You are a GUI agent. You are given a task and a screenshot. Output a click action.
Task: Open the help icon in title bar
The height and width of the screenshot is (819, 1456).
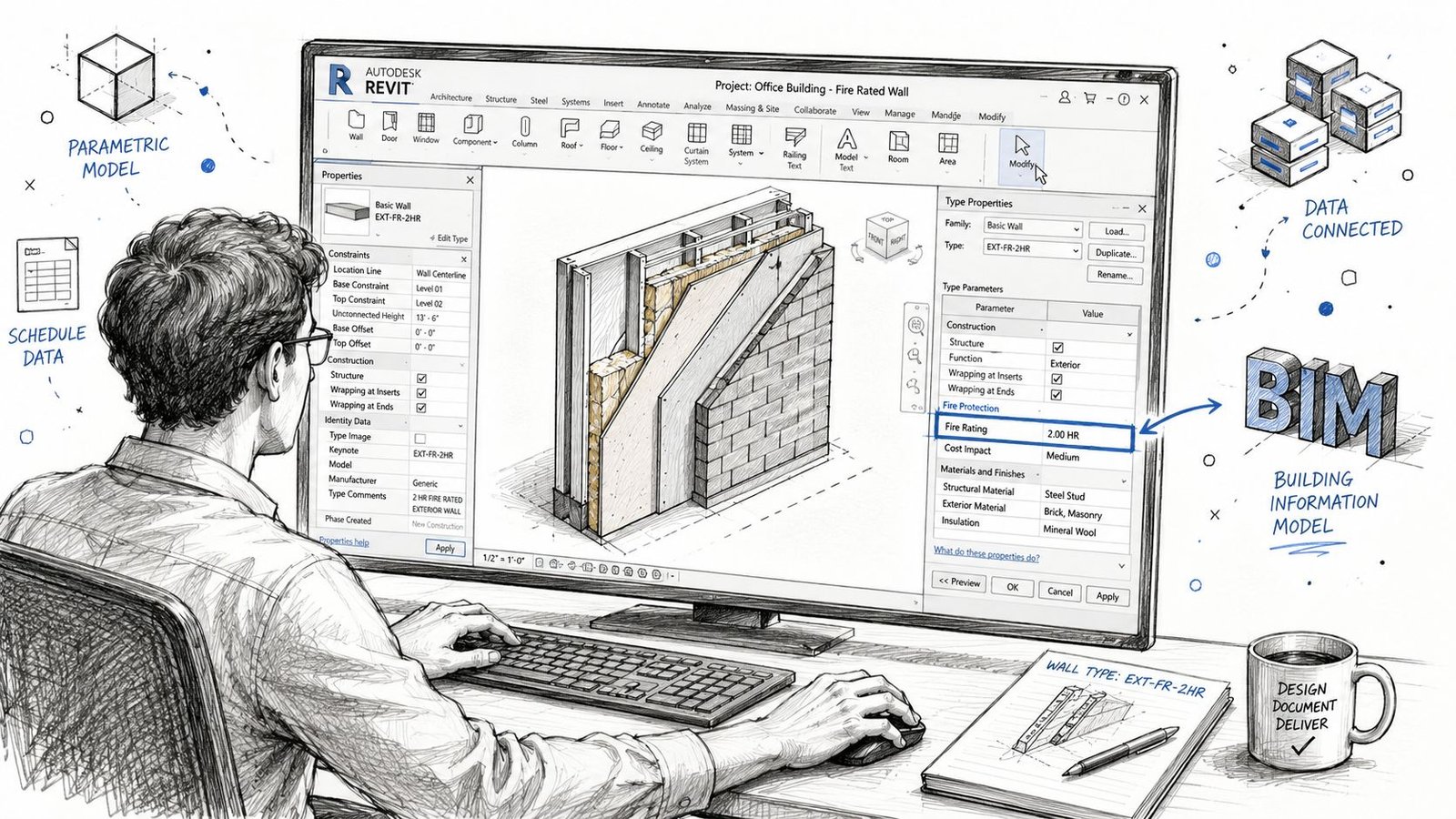(x=1124, y=98)
